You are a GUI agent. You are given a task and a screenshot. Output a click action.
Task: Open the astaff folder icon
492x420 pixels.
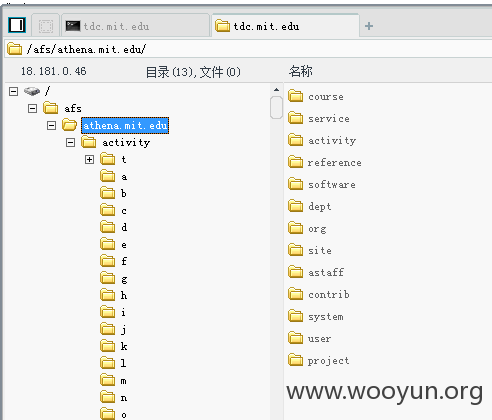point(296,272)
